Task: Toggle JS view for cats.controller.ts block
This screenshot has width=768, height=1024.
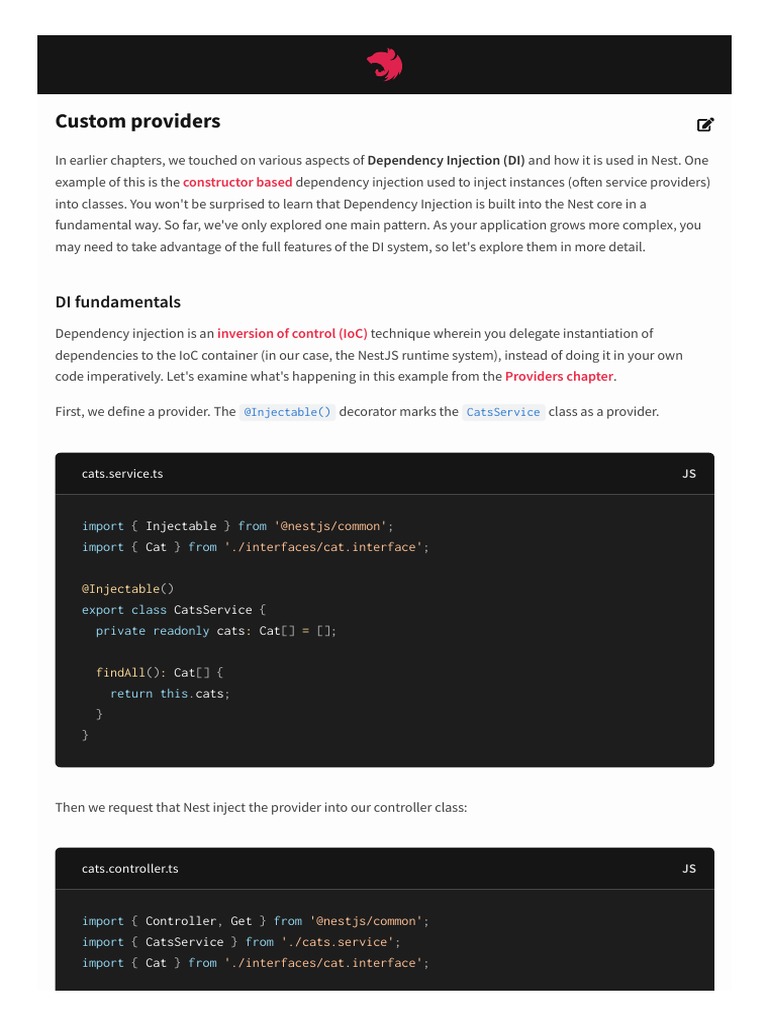Action: 689,869
